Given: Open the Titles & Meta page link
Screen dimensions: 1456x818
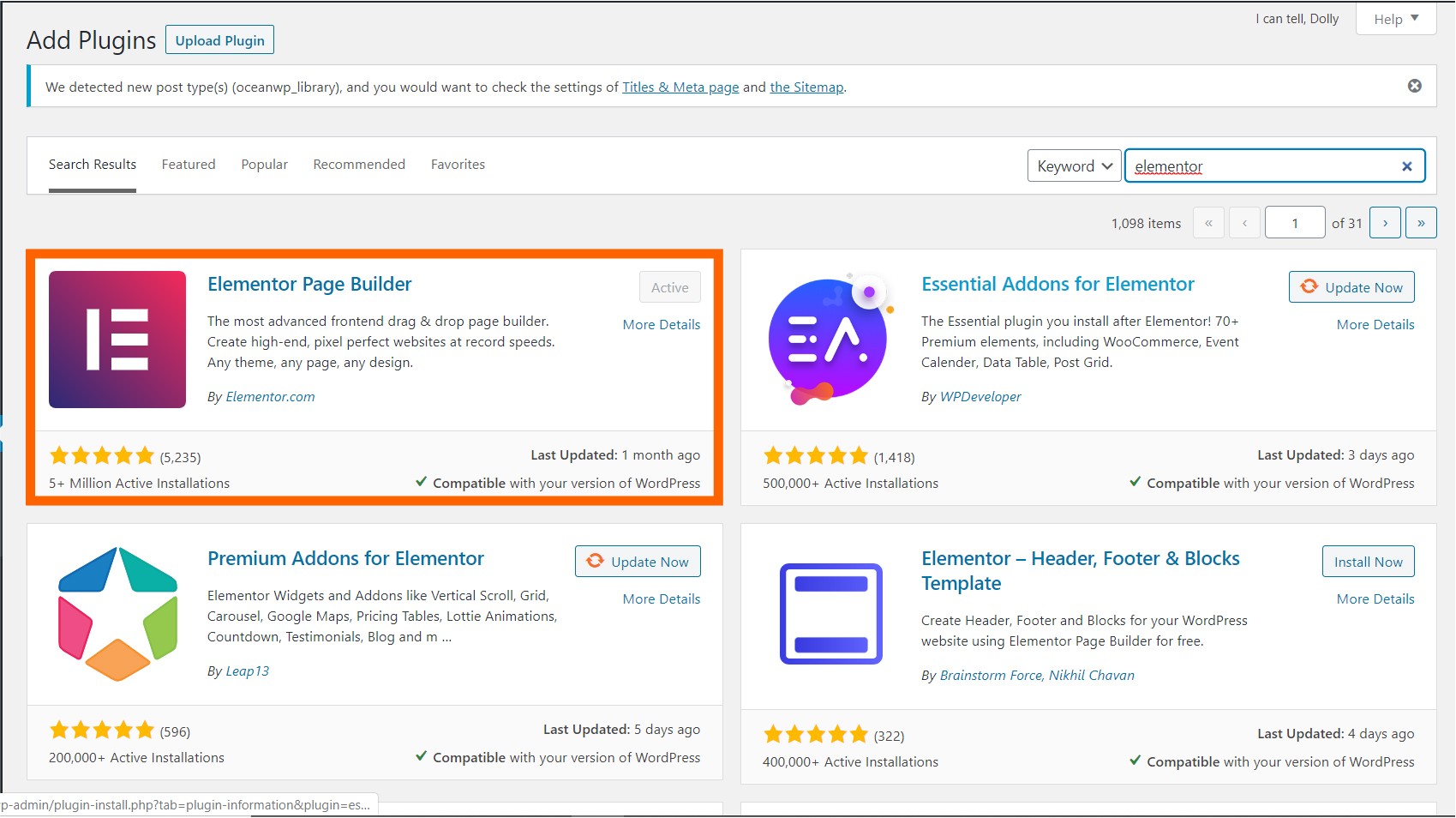Looking at the screenshot, I should (x=680, y=87).
